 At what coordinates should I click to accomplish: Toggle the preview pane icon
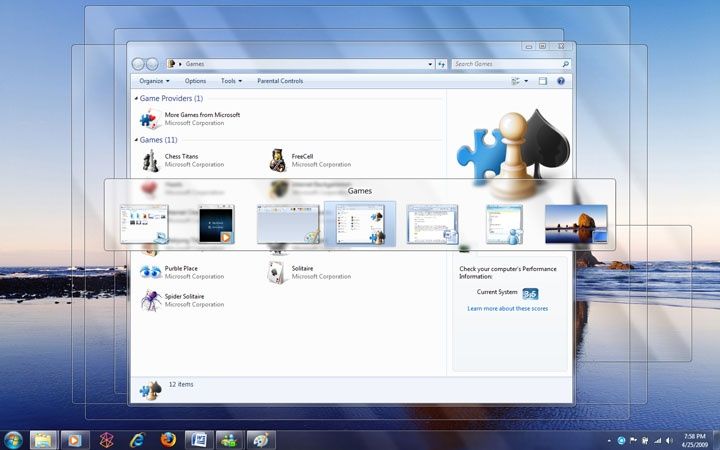tap(543, 81)
